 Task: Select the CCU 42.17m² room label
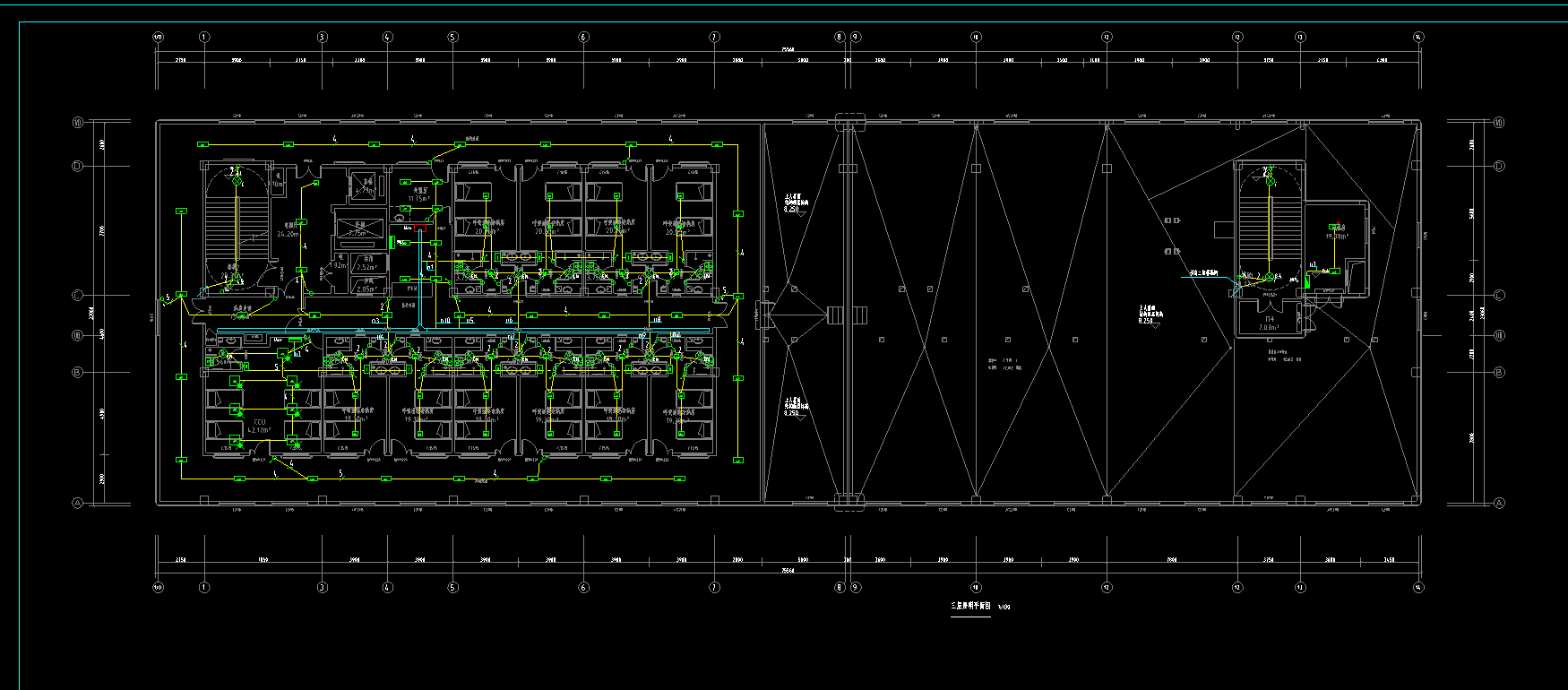260,426
